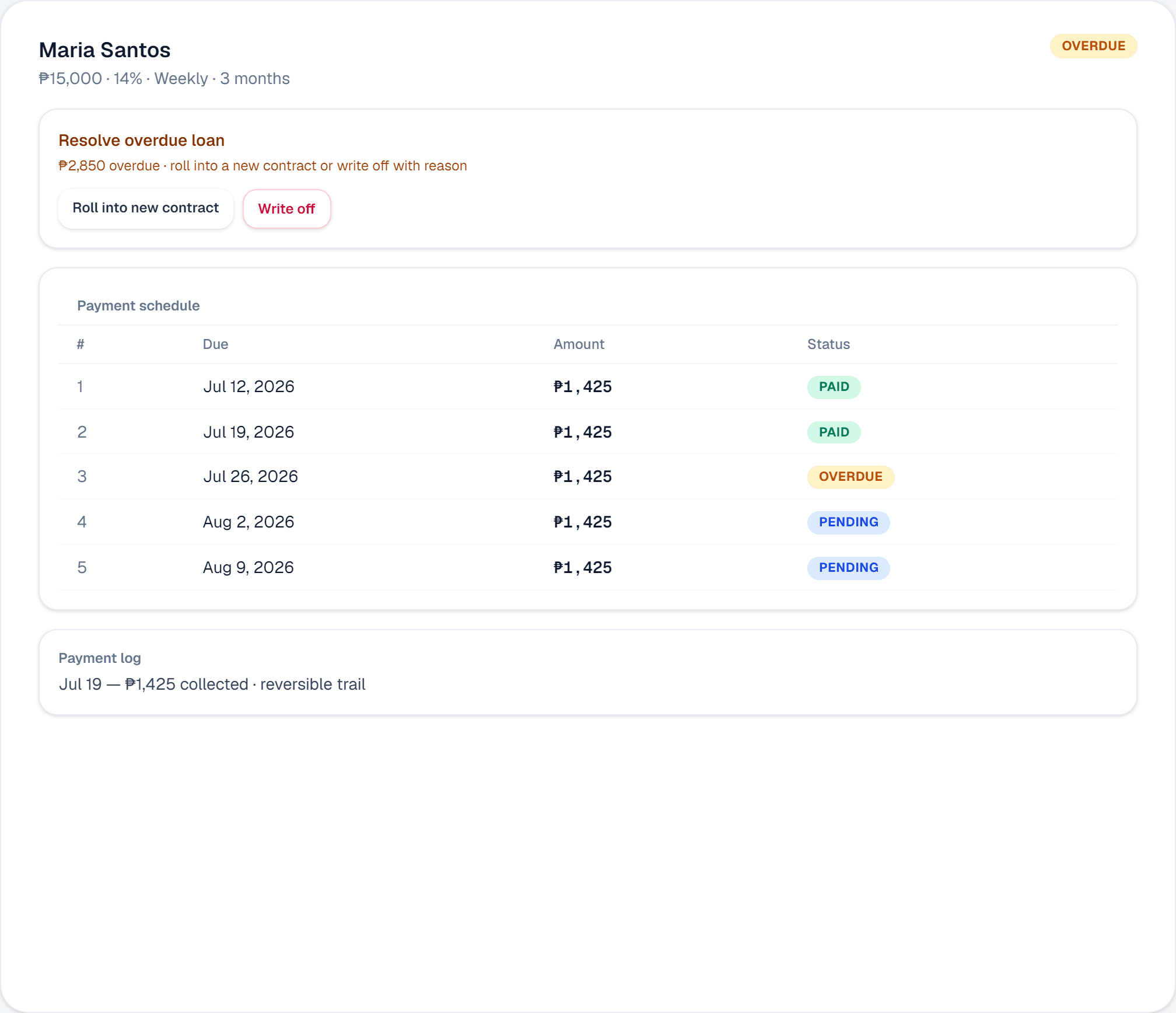Click the Write off button
The height and width of the screenshot is (1013, 1176).
click(x=286, y=209)
